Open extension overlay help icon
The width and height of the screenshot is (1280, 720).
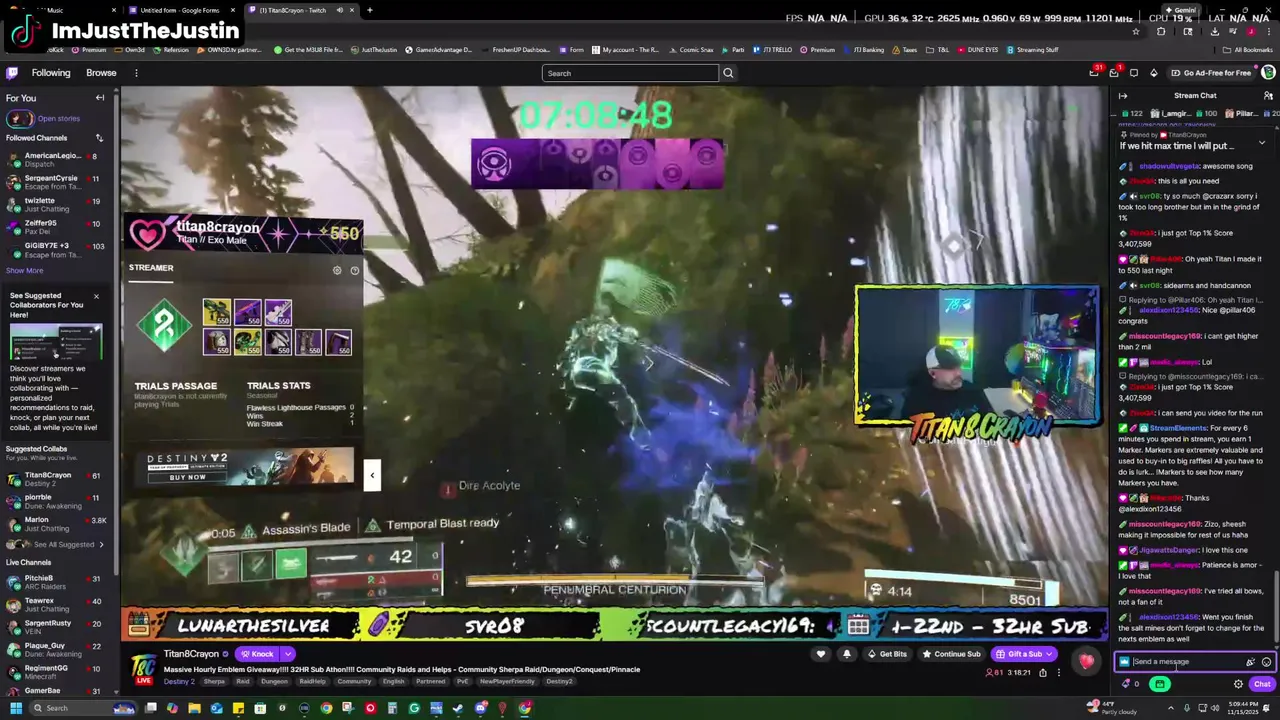354,270
